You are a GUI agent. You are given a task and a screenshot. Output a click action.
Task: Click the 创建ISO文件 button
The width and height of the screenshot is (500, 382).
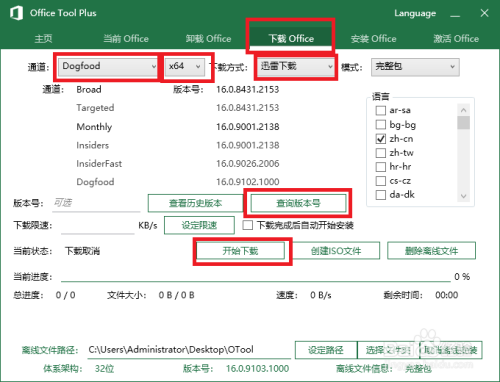[336, 251]
